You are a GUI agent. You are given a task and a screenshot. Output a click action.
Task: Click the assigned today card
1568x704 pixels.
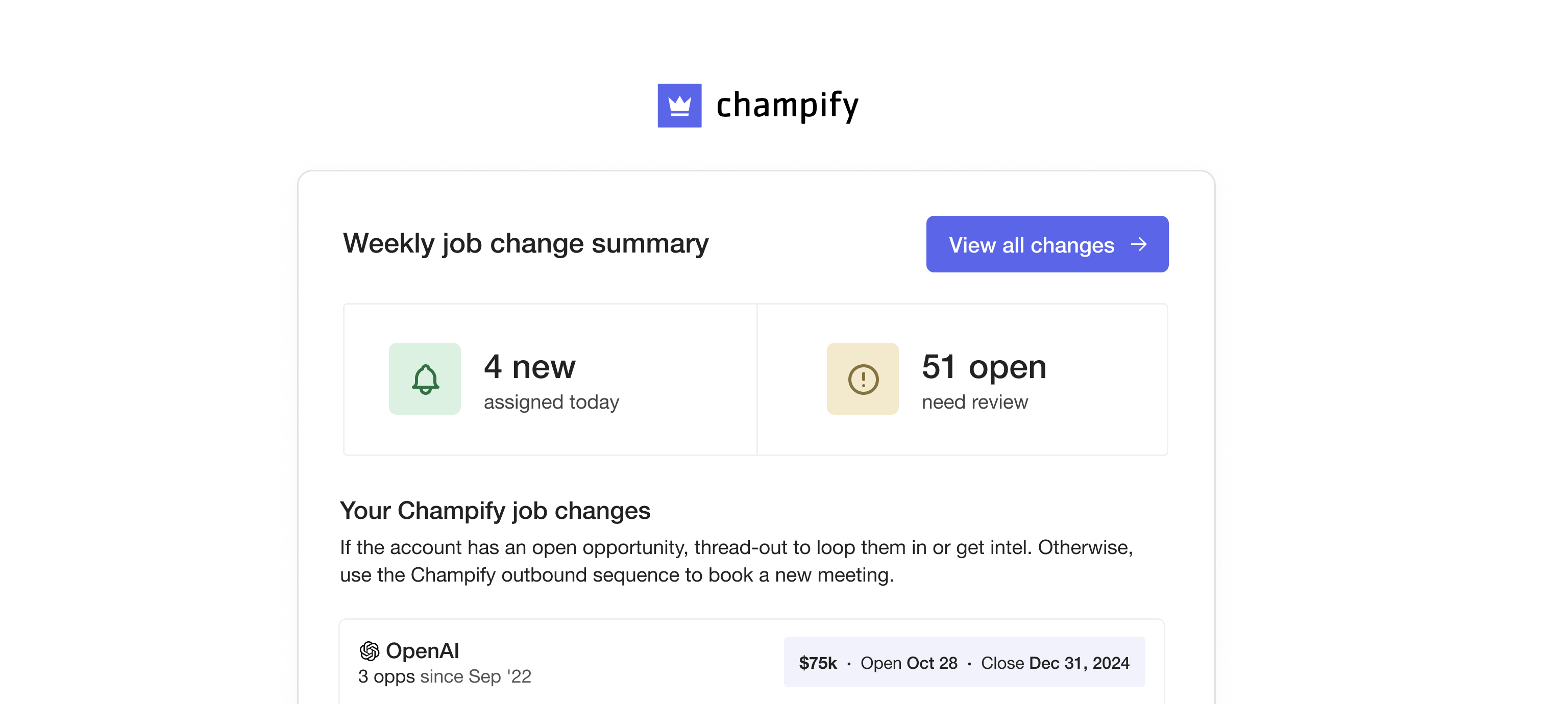tap(550, 380)
